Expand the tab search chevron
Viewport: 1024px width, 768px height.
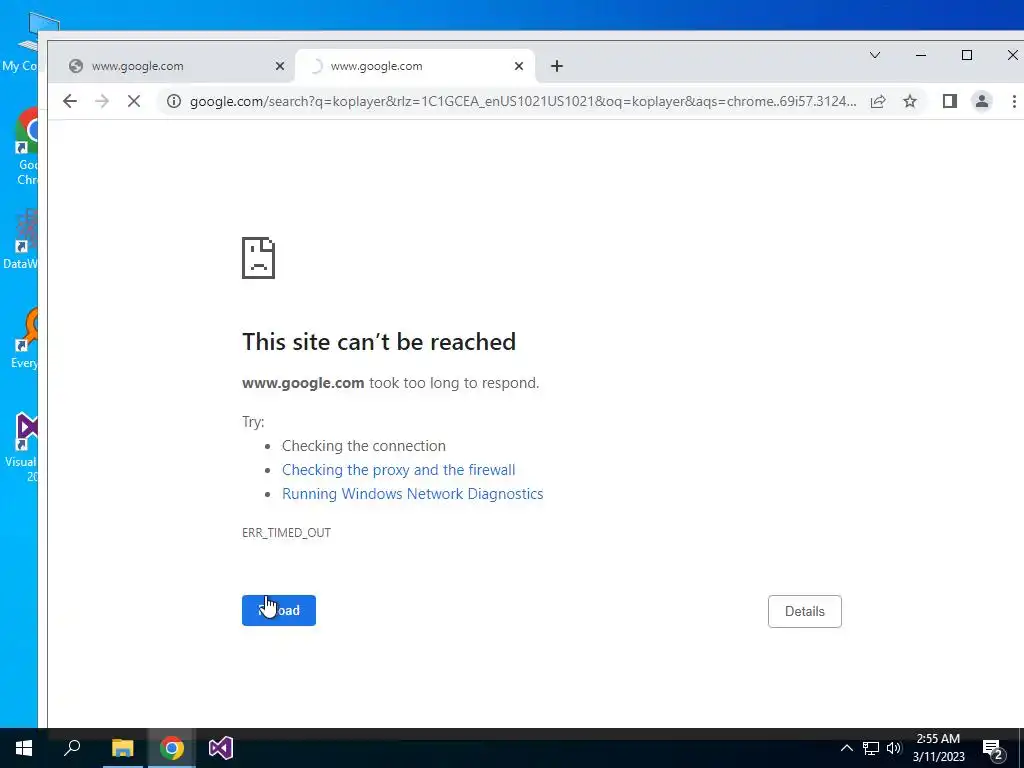pyautogui.click(x=875, y=56)
